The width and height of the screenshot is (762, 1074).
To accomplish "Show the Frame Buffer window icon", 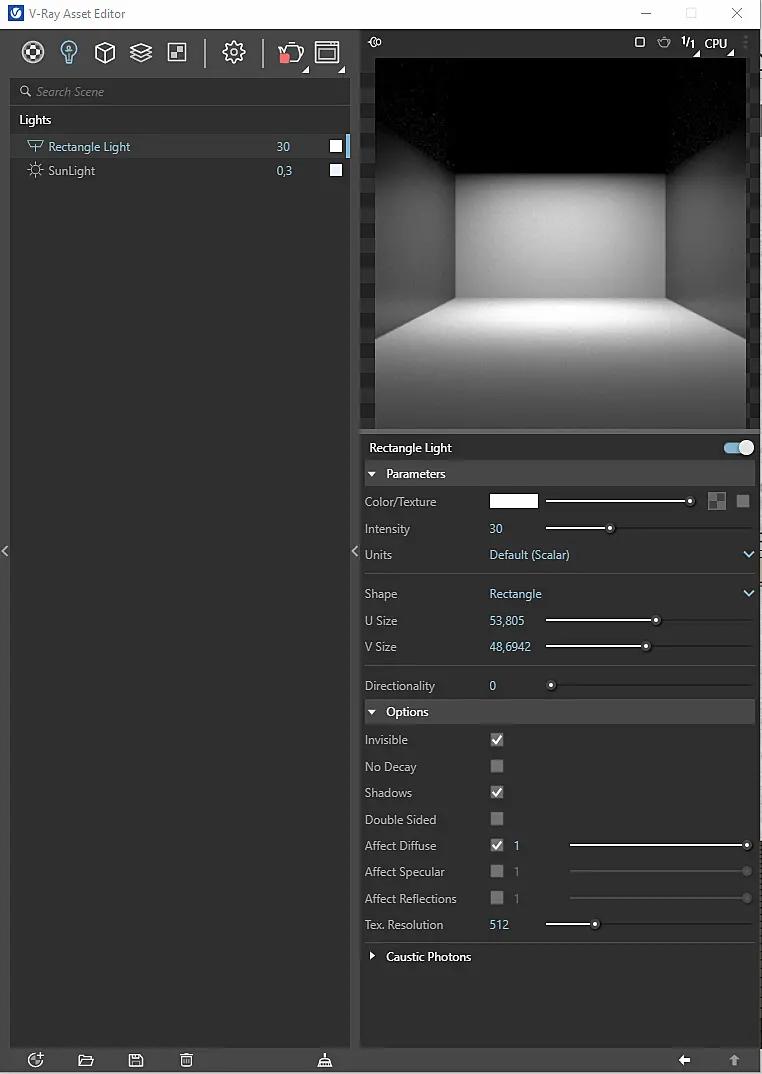I will tap(328, 52).
